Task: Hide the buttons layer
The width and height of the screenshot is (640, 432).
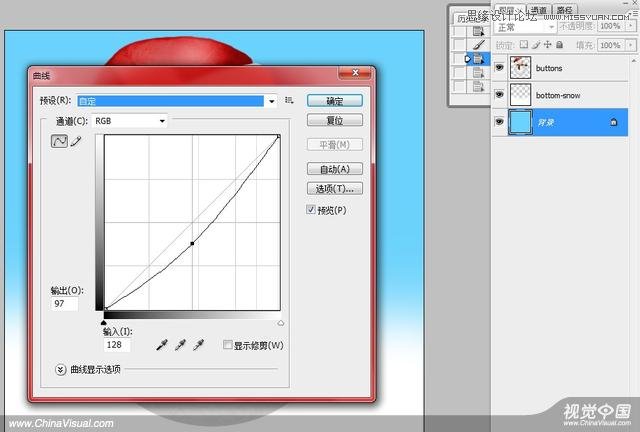Action: click(x=499, y=67)
